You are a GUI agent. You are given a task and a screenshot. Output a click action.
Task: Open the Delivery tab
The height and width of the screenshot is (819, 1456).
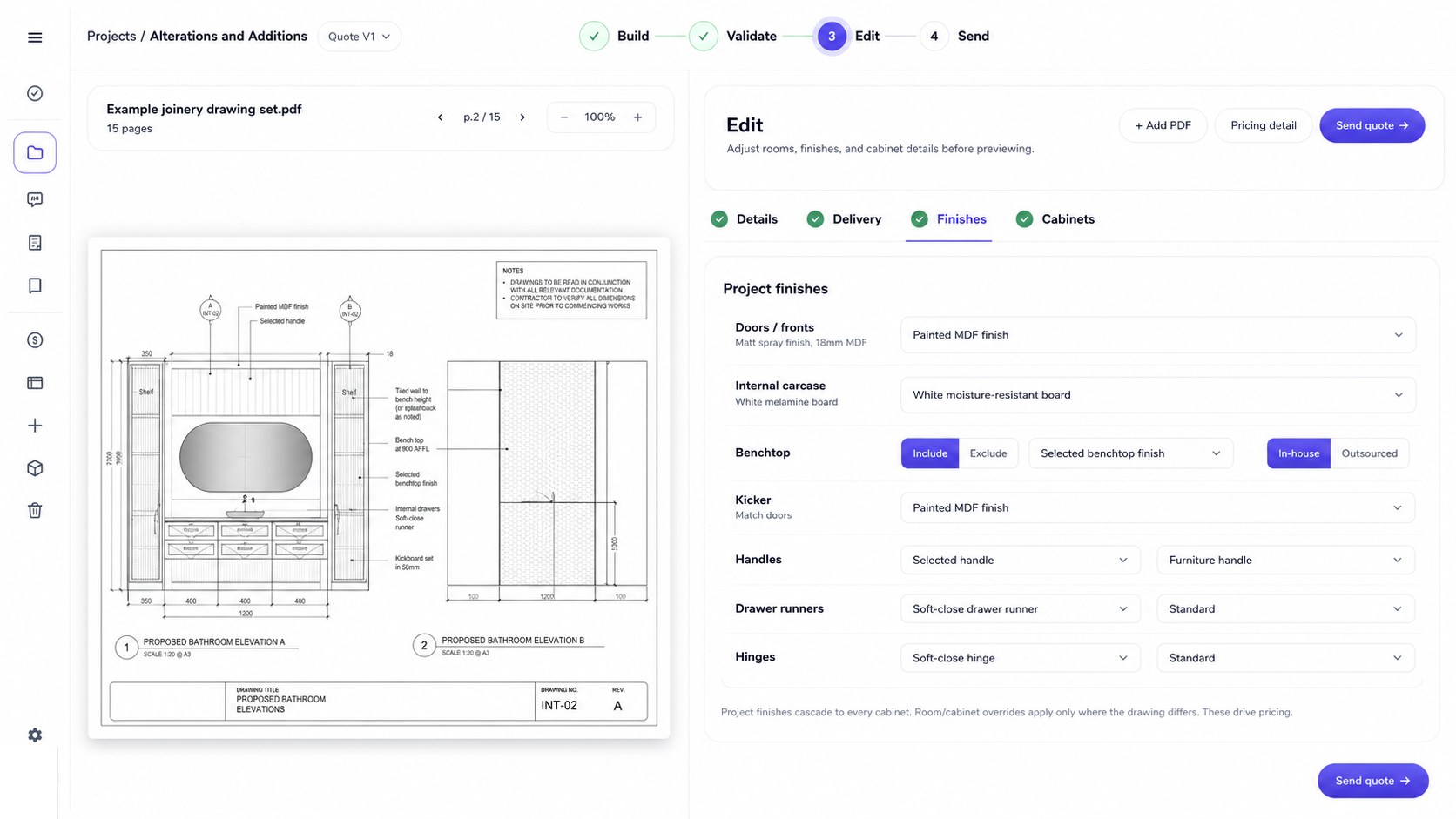pos(844,219)
